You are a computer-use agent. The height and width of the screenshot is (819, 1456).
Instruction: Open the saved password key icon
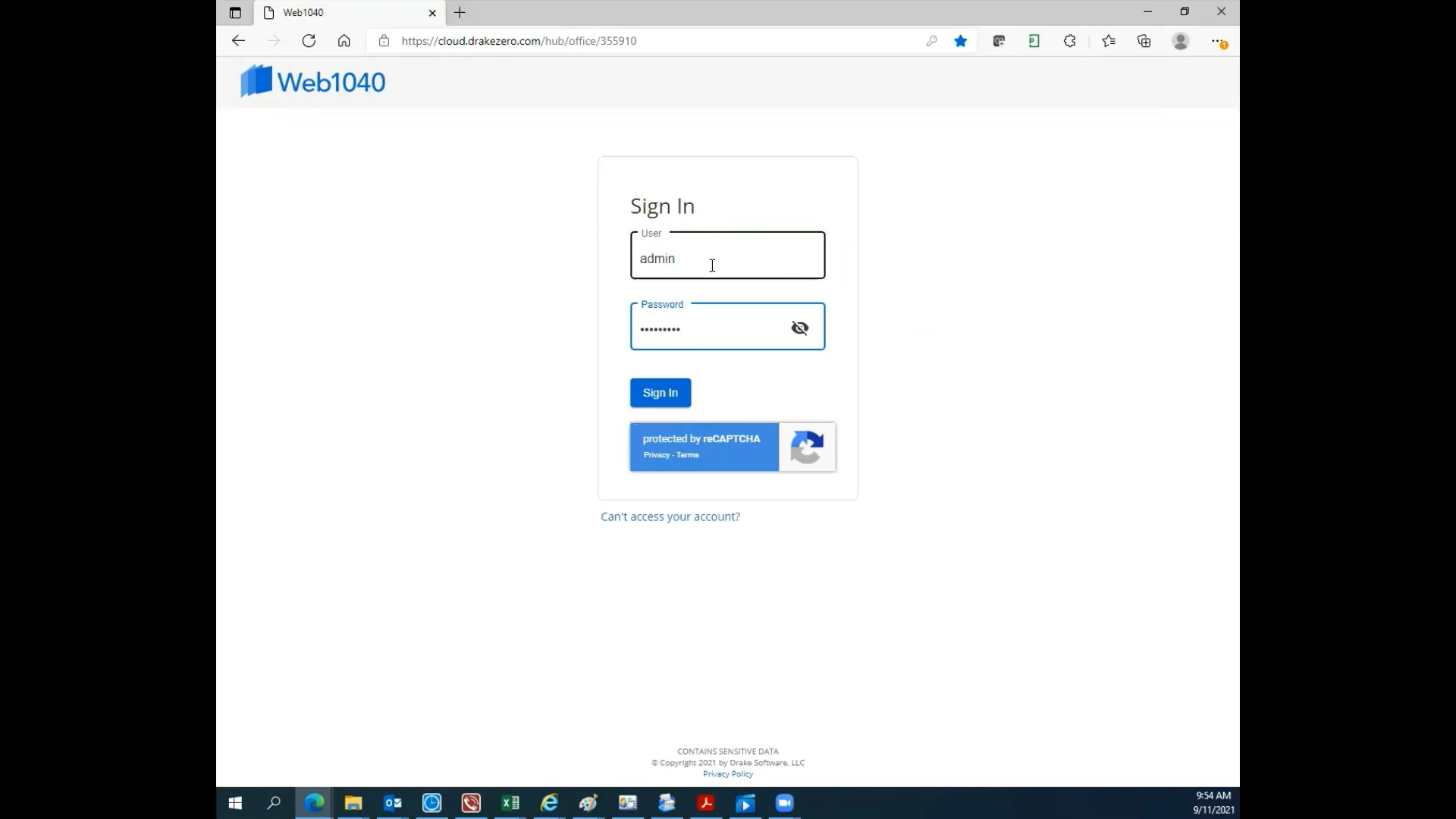931,41
